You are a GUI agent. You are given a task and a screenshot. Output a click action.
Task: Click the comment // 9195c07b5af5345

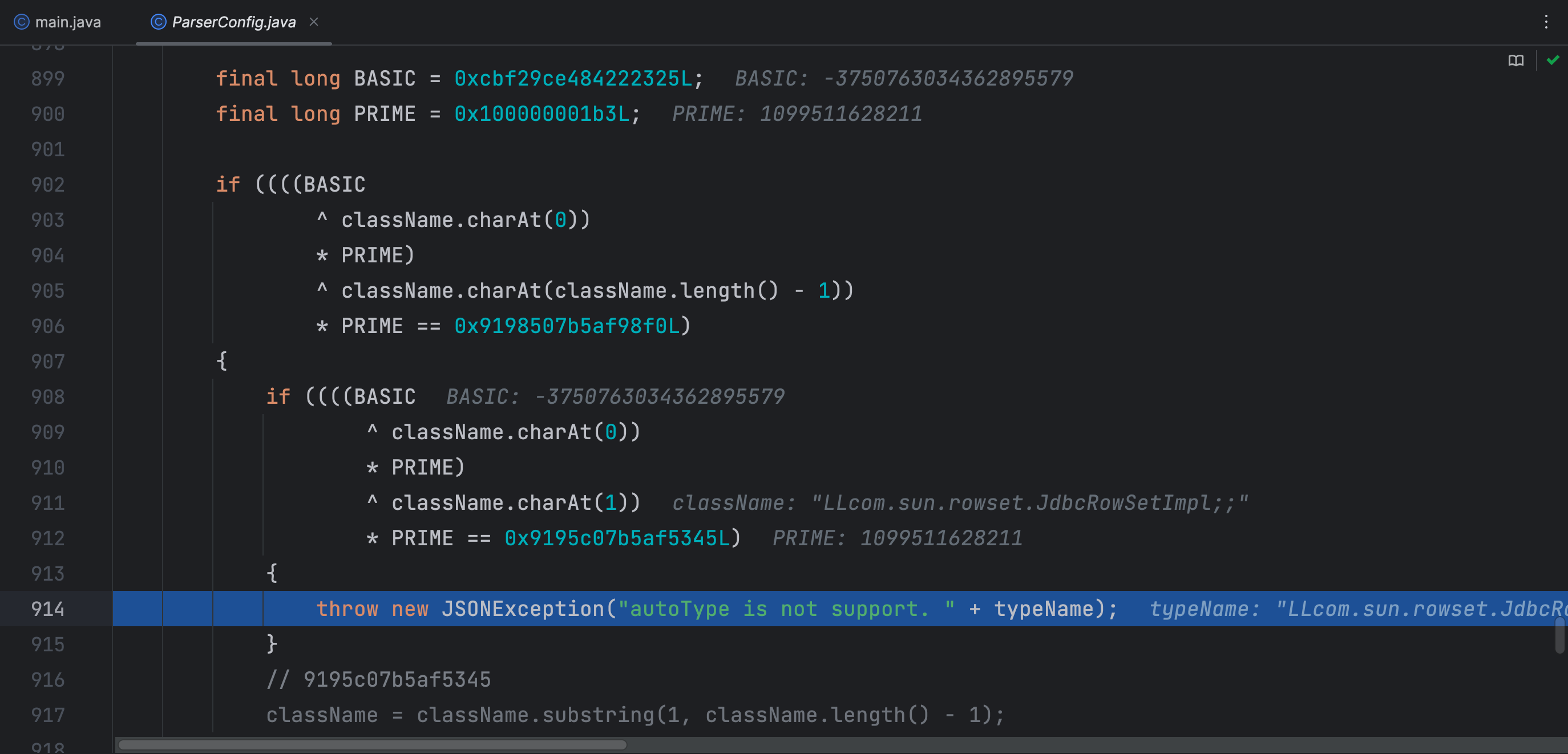(x=379, y=679)
